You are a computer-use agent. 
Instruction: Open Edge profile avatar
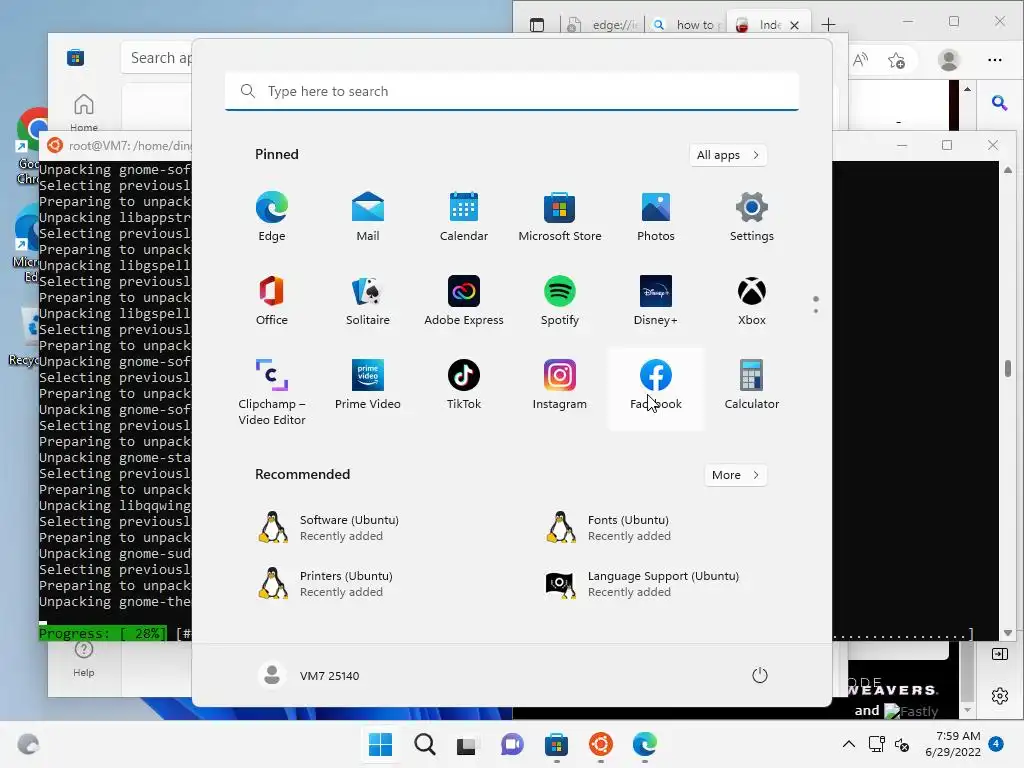coord(948,60)
